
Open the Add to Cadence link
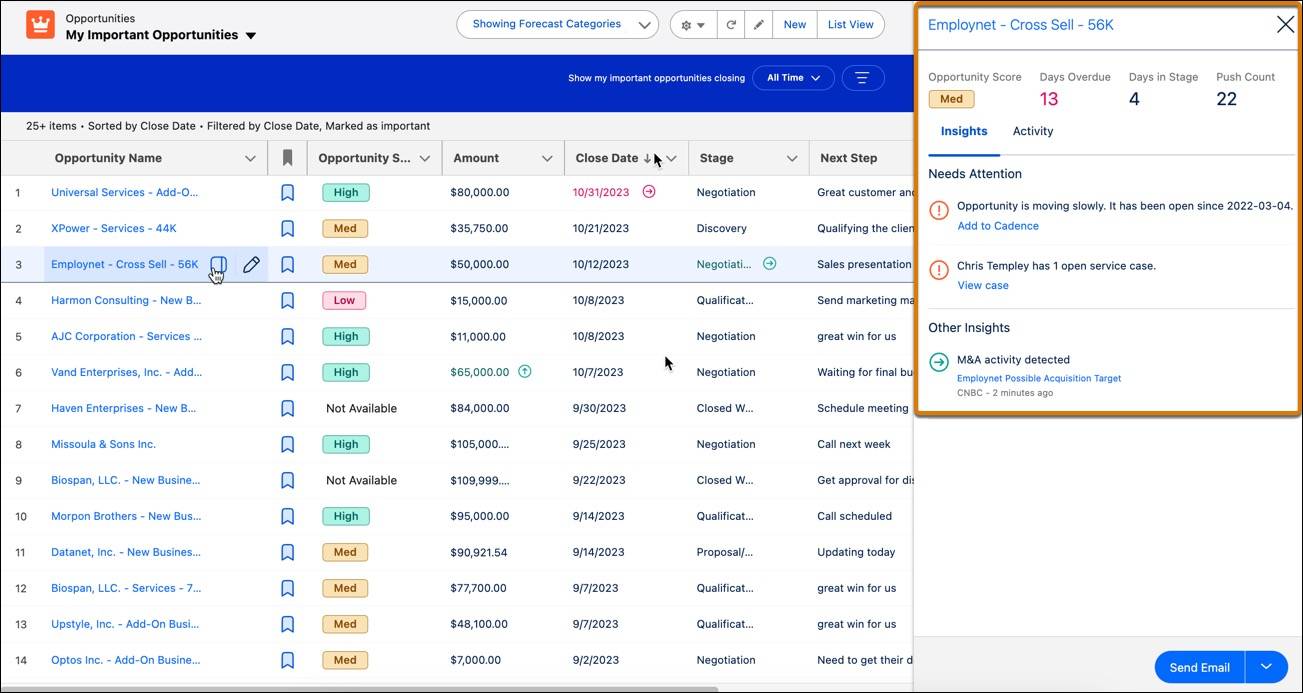coord(998,225)
